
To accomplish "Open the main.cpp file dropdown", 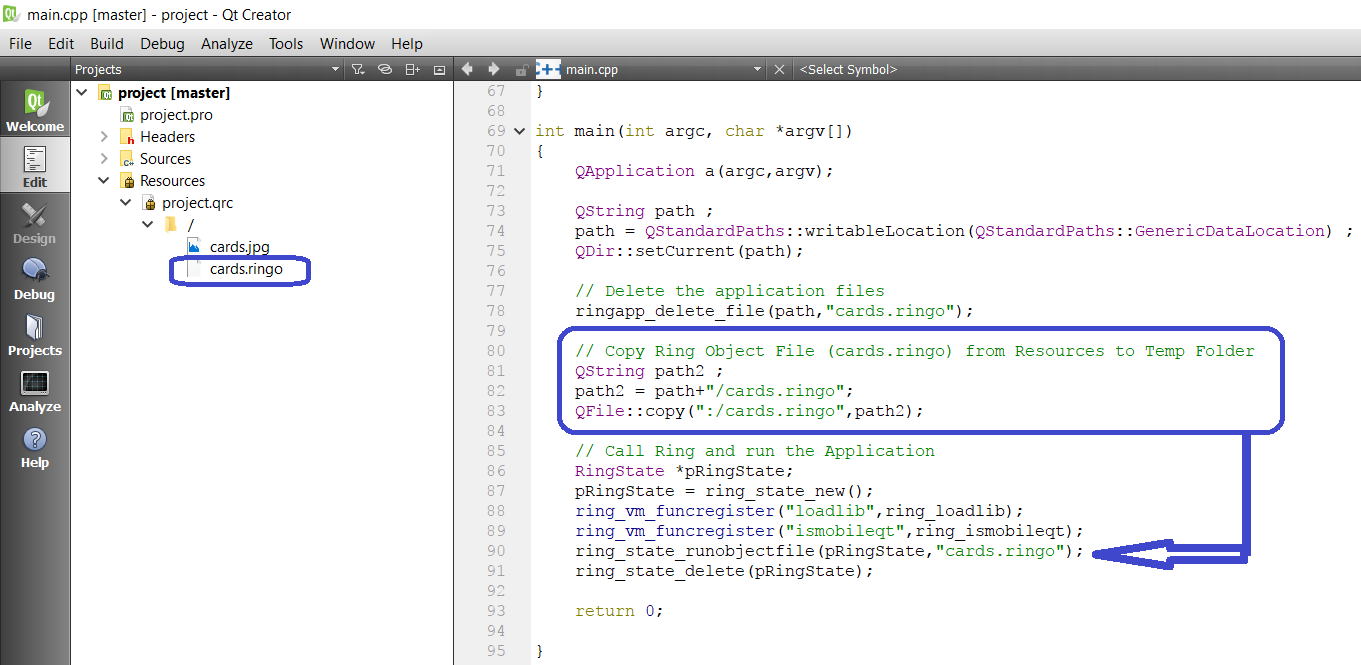I will click(757, 70).
